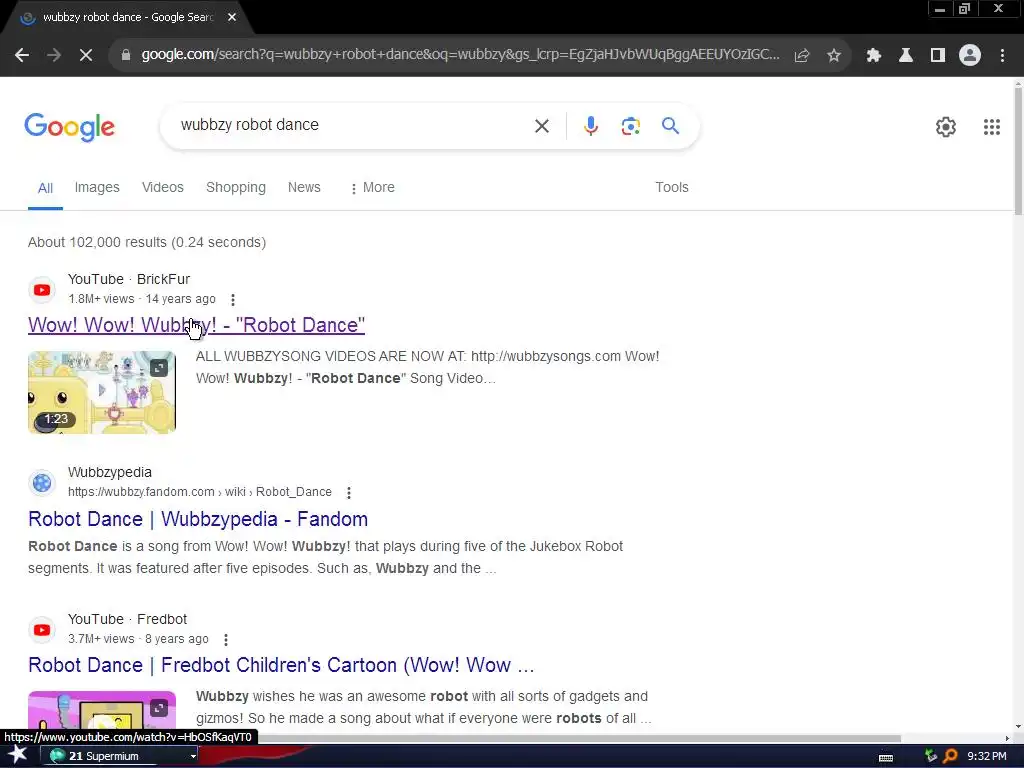This screenshot has width=1024, height=768.
Task: Open Robot Dance Fredbot Children's Cartoon link
Action: coord(281,665)
